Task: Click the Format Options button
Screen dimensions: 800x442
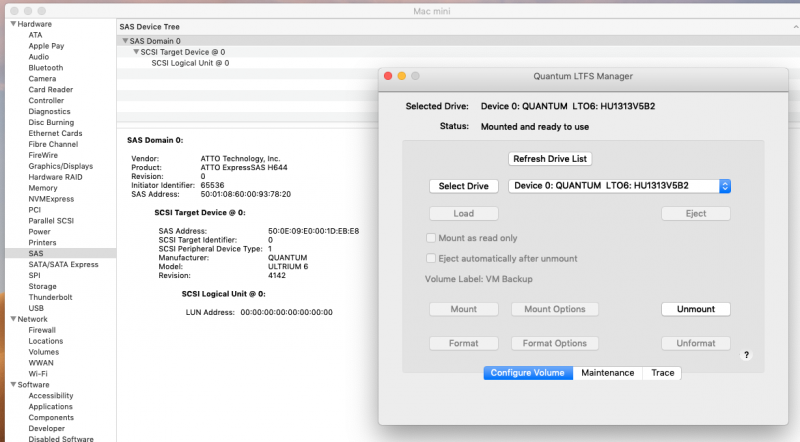Action: pyautogui.click(x=555, y=343)
